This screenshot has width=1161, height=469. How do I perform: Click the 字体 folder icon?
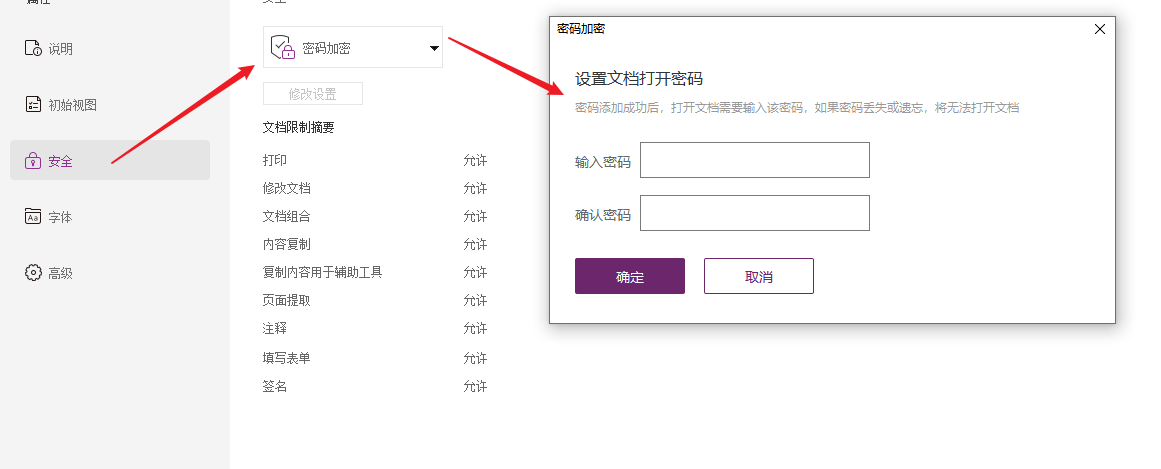click(33, 216)
